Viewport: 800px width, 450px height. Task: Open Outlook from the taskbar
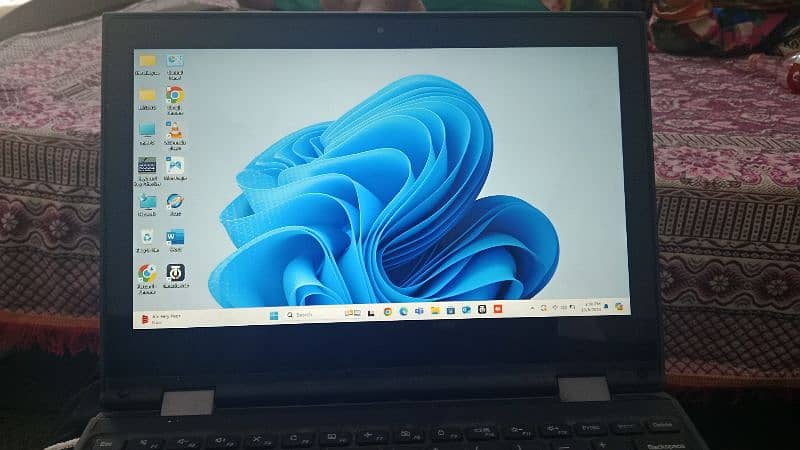point(466,310)
